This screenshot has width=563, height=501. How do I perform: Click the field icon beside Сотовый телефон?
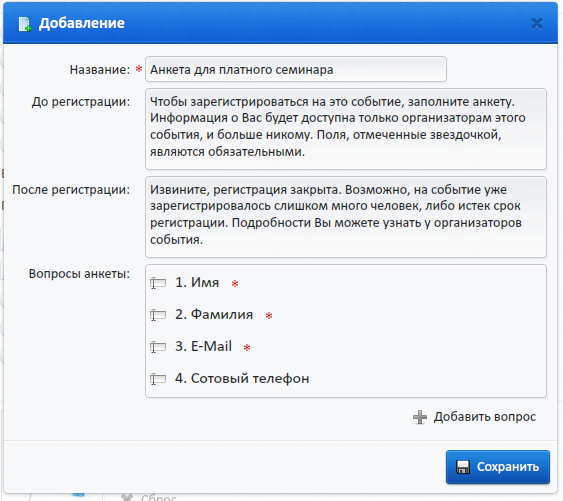(x=158, y=379)
